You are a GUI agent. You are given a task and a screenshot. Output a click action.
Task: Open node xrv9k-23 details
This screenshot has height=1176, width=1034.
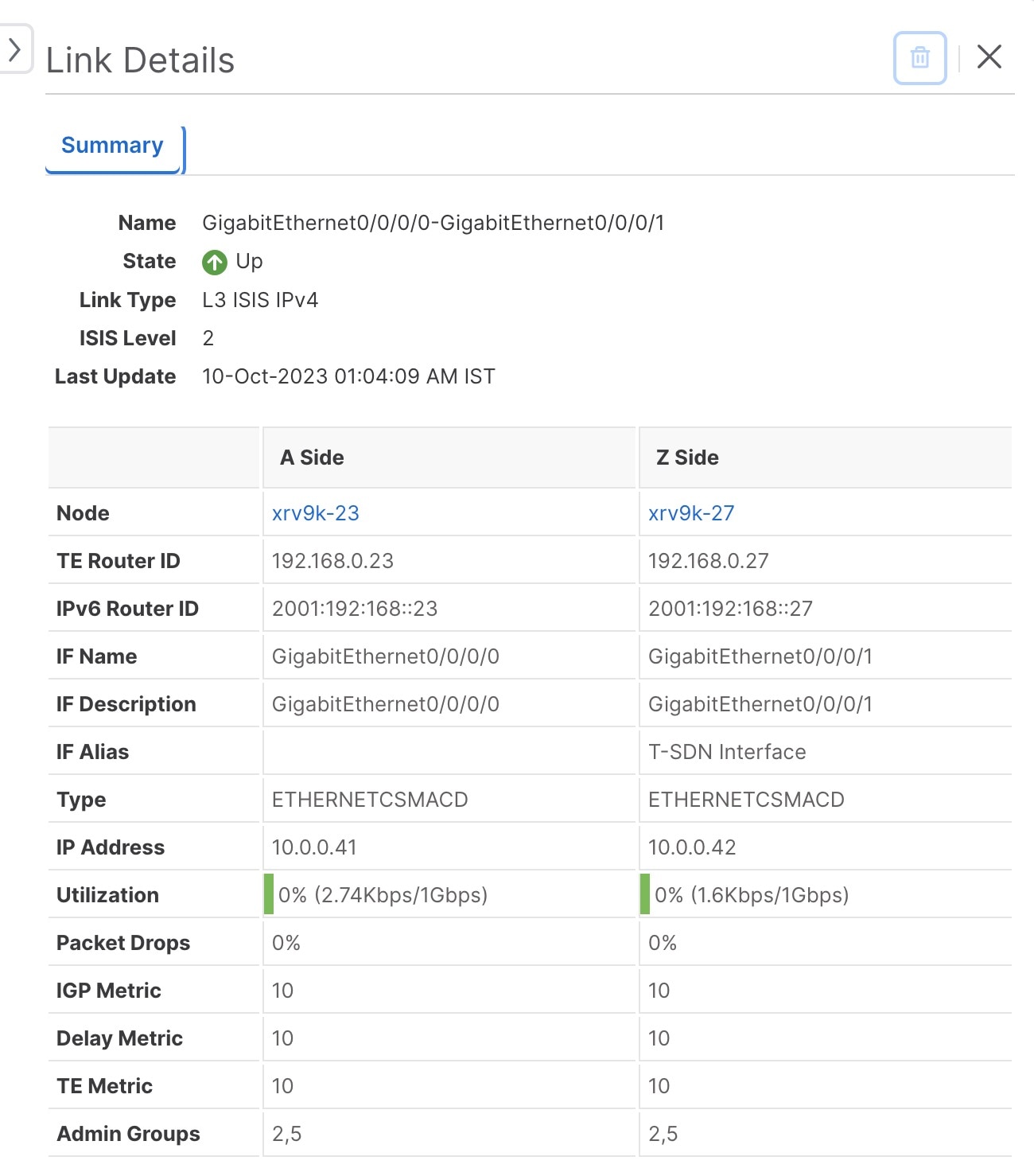[x=314, y=513]
